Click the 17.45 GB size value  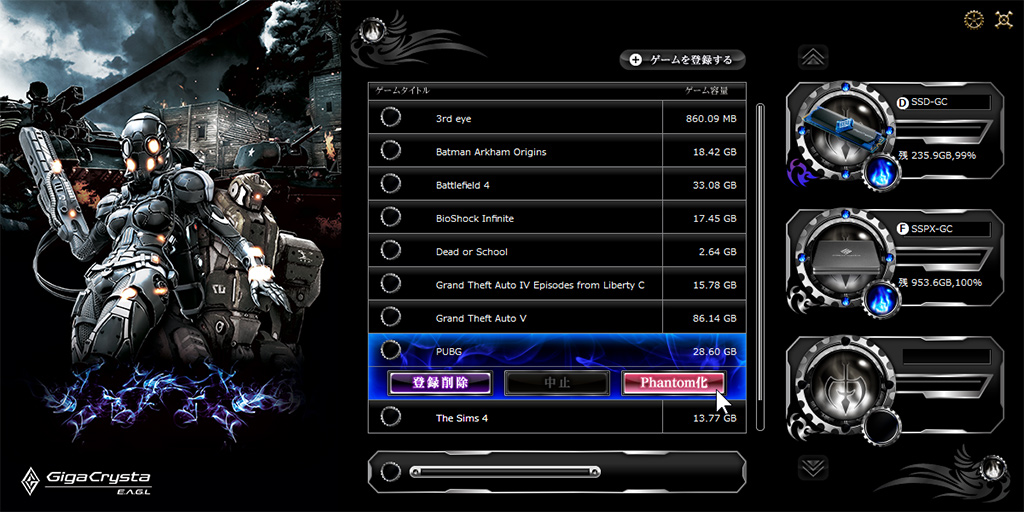(714, 218)
